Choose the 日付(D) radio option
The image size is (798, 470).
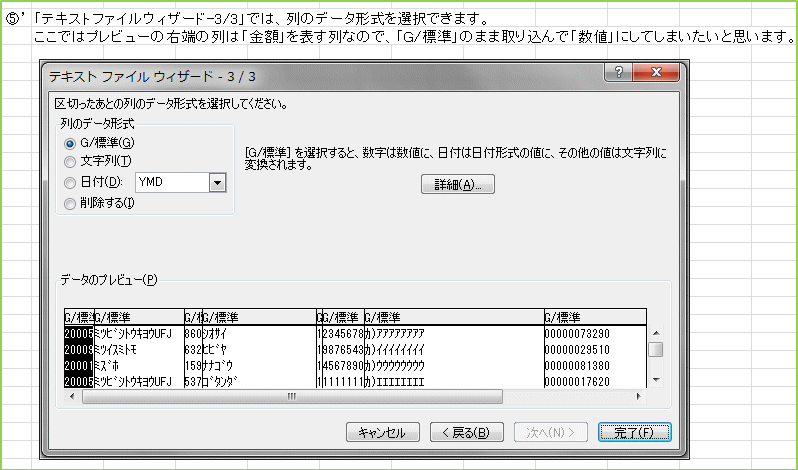click(70, 183)
